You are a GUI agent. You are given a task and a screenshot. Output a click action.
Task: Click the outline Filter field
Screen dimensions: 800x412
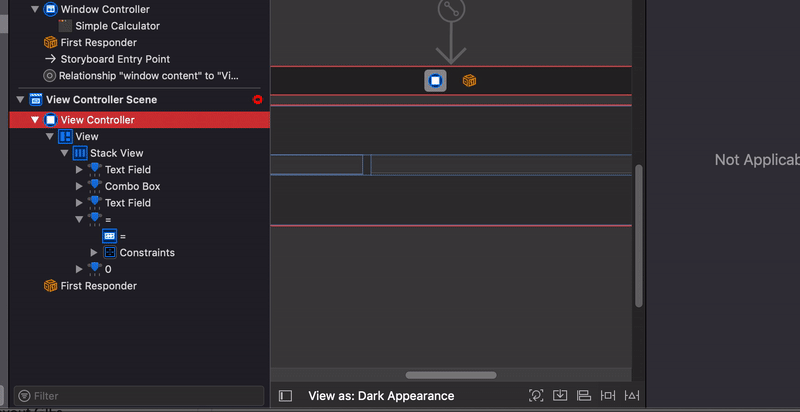[x=139, y=396]
